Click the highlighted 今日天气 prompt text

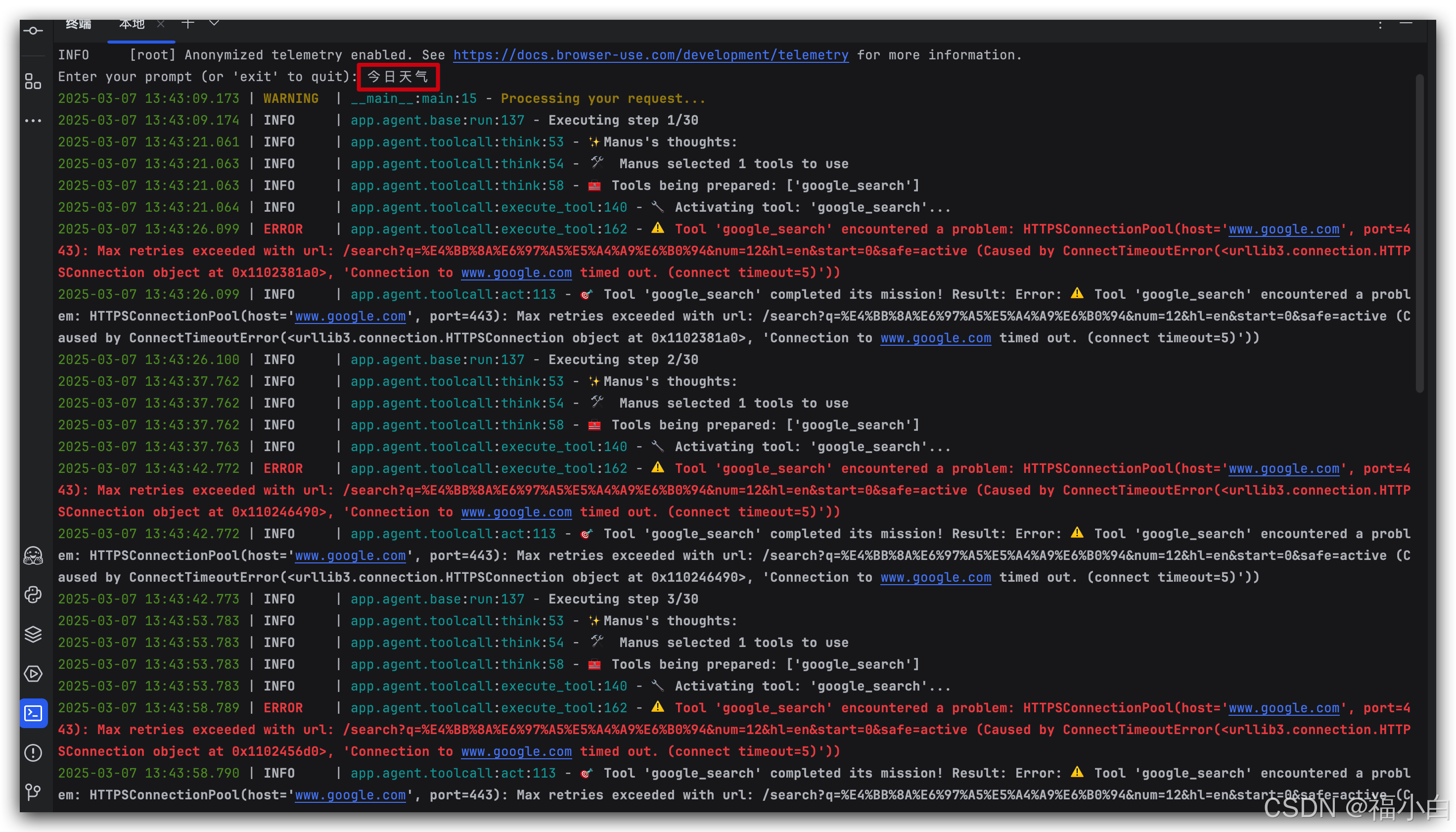pos(398,77)
